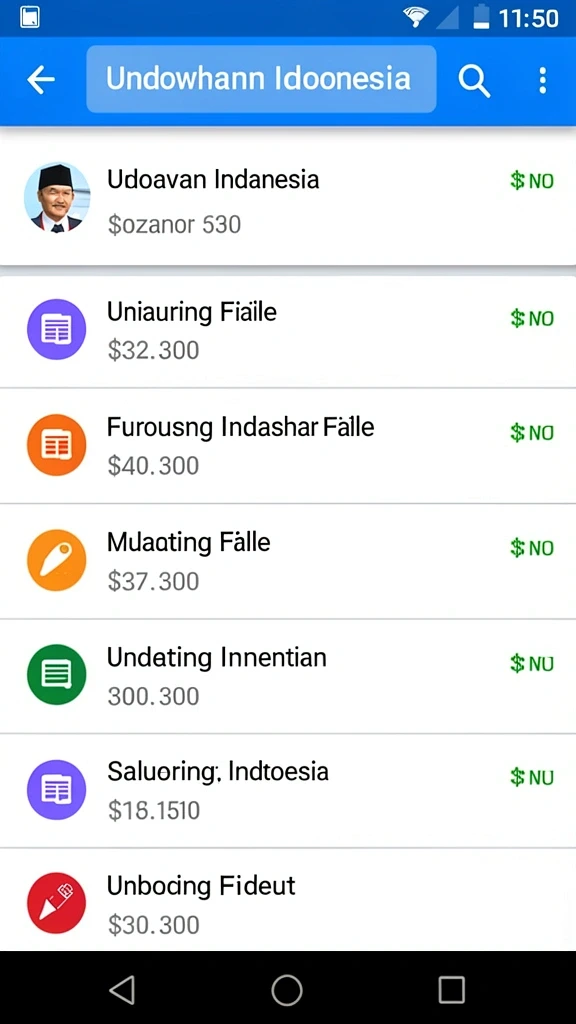Tap orange icon beside Furousng Indashar Falle
576x1024 pixels.
[57, 445]
